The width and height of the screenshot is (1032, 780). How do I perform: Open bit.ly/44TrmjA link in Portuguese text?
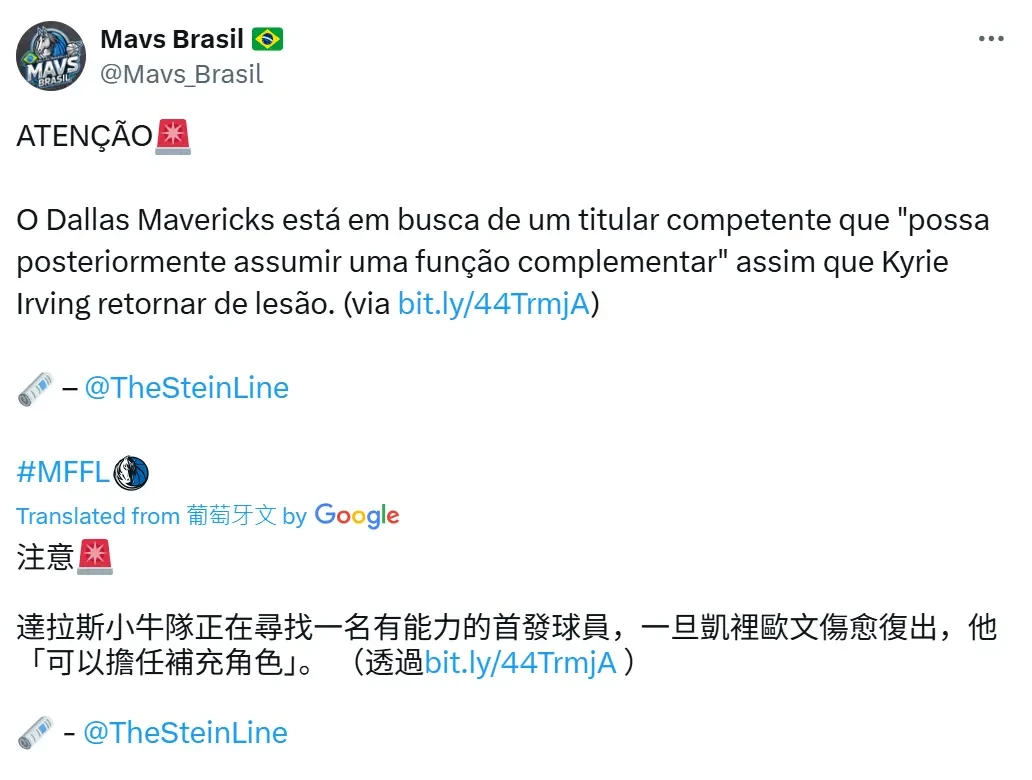click(494, 304)
